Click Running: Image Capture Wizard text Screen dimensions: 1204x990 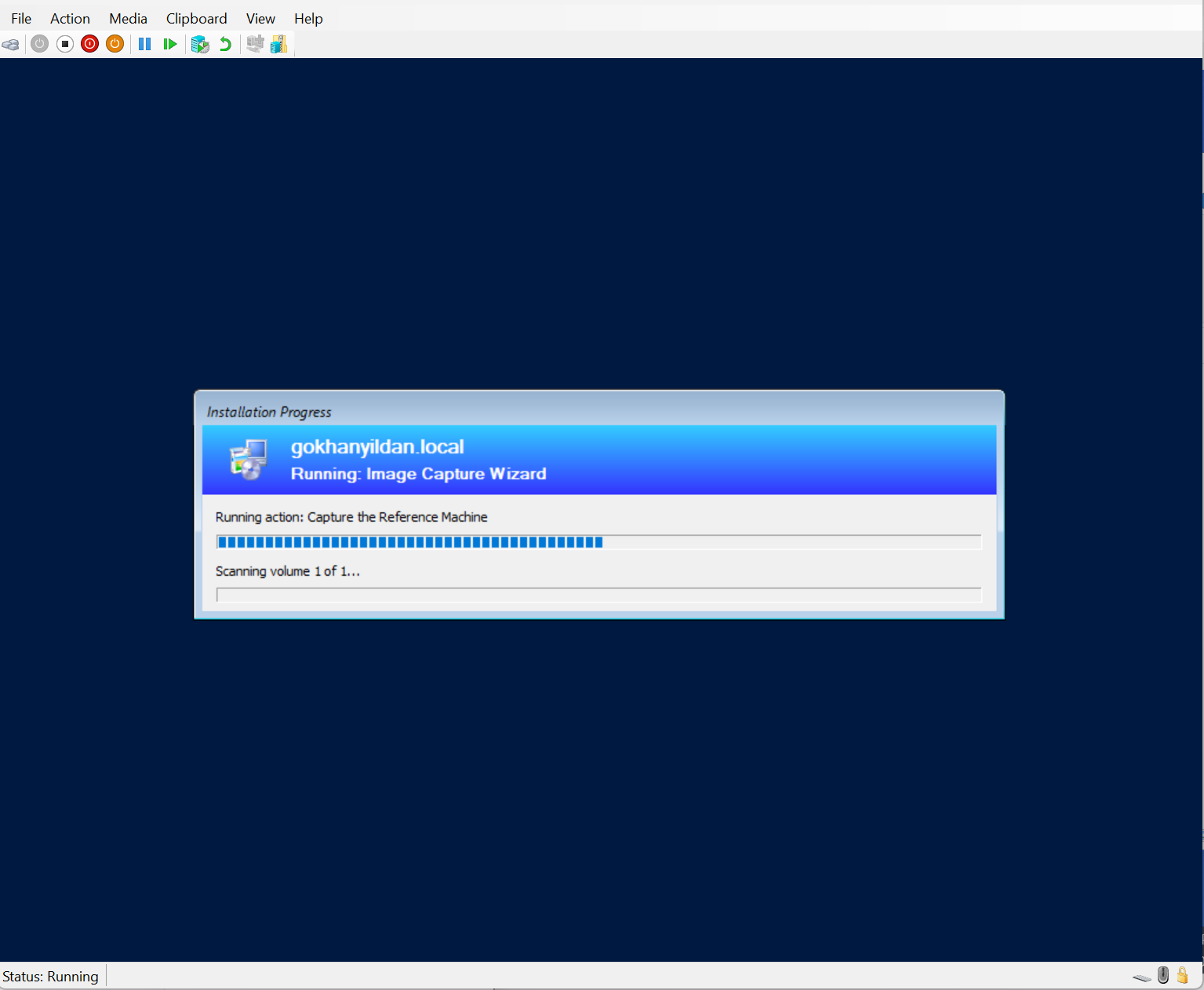point(418,474)
